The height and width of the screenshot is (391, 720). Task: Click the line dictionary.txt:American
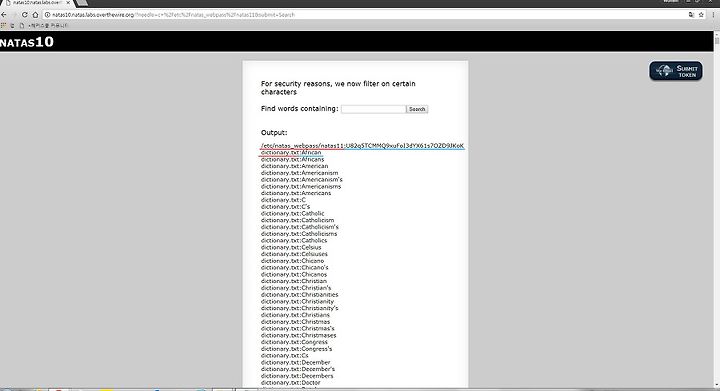pyautogui.click(x=294, y=166)
